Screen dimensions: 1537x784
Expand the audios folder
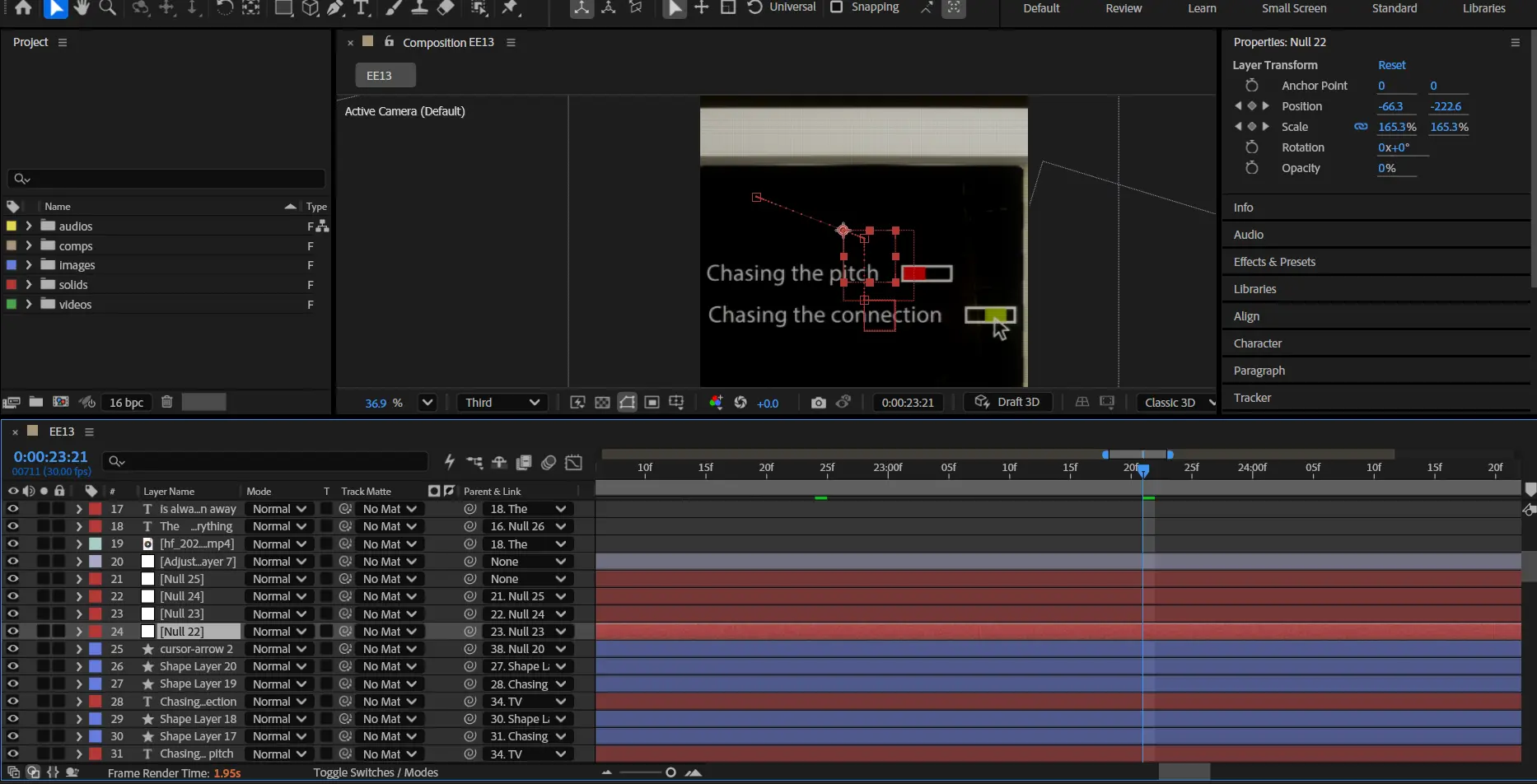[29, 226]
